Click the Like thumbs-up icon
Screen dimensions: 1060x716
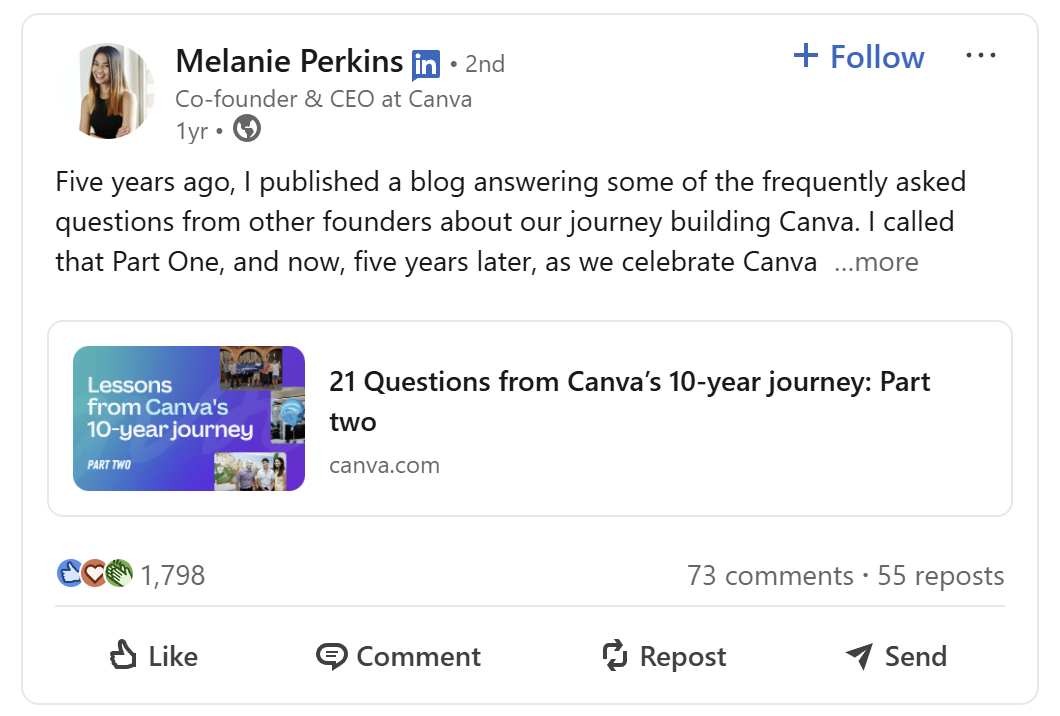[123, 656]
